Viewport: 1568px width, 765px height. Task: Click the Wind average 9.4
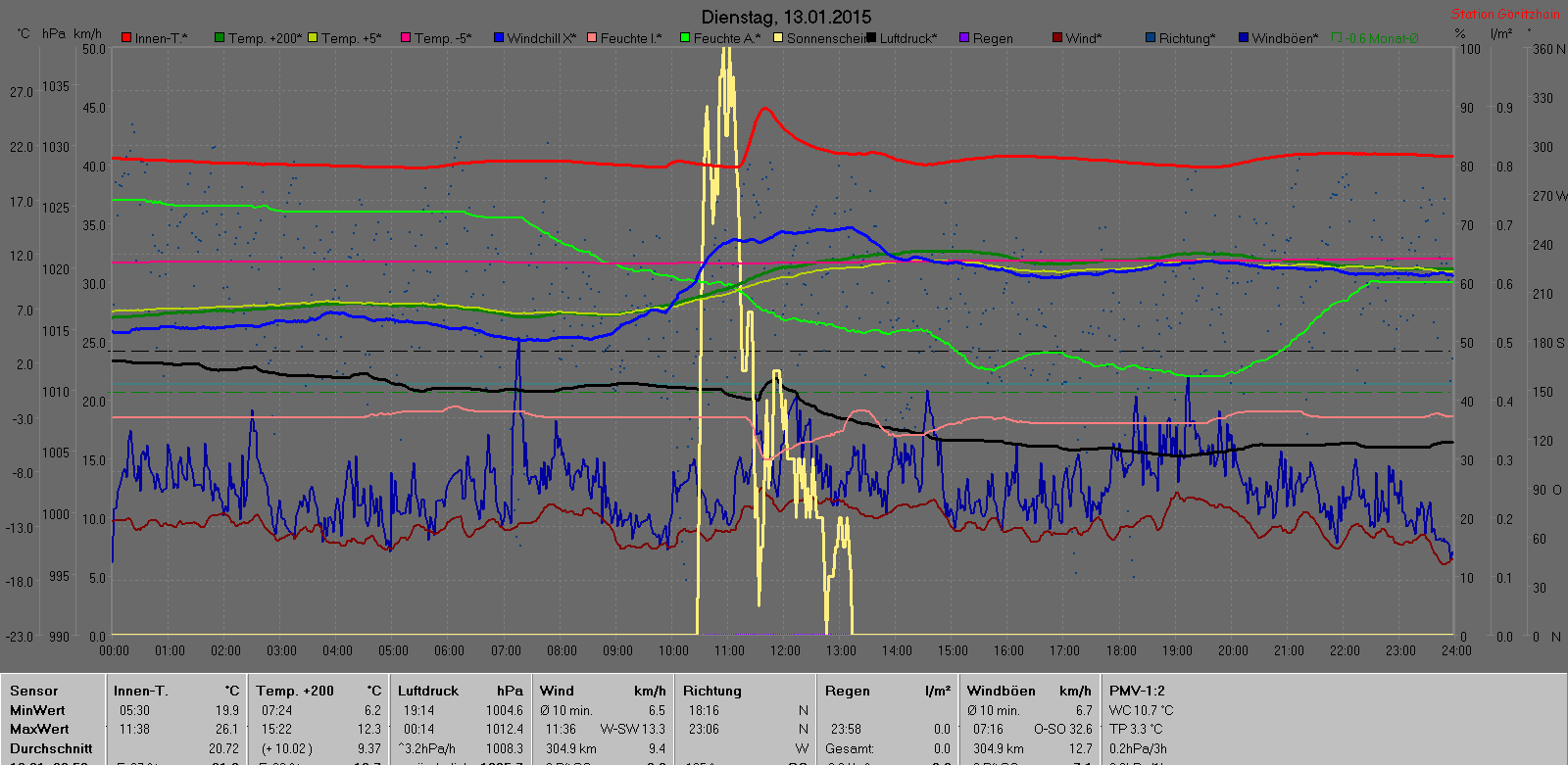click(657, 748)
